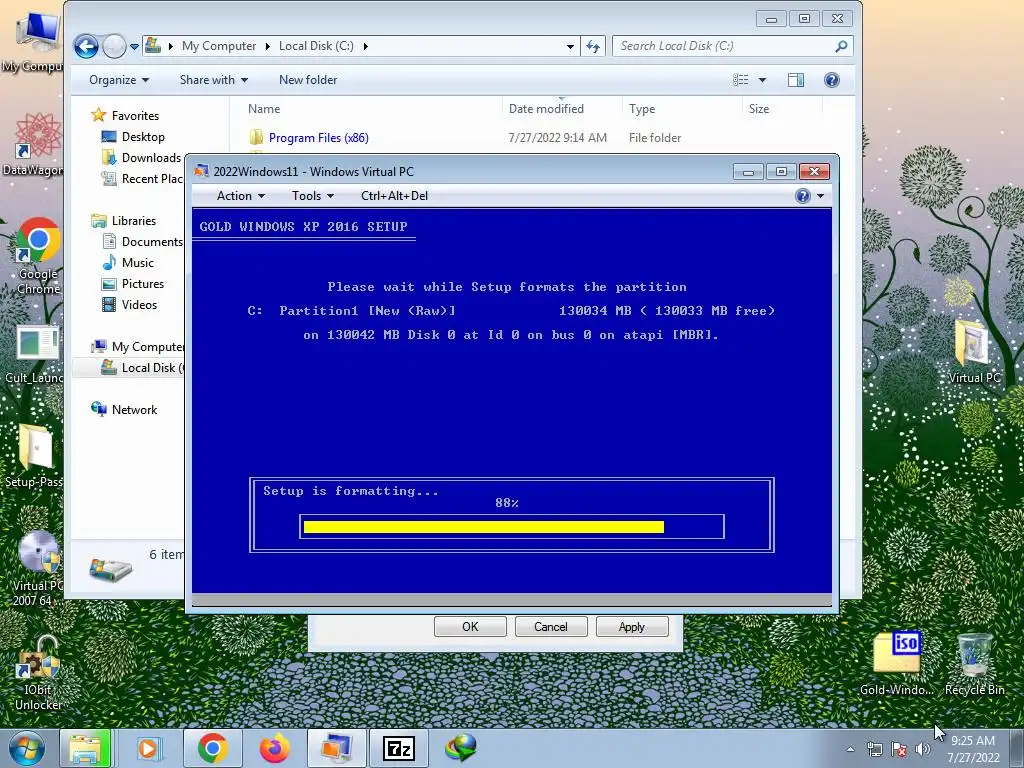Open the view options dropdown arrow

click(762, 80)
